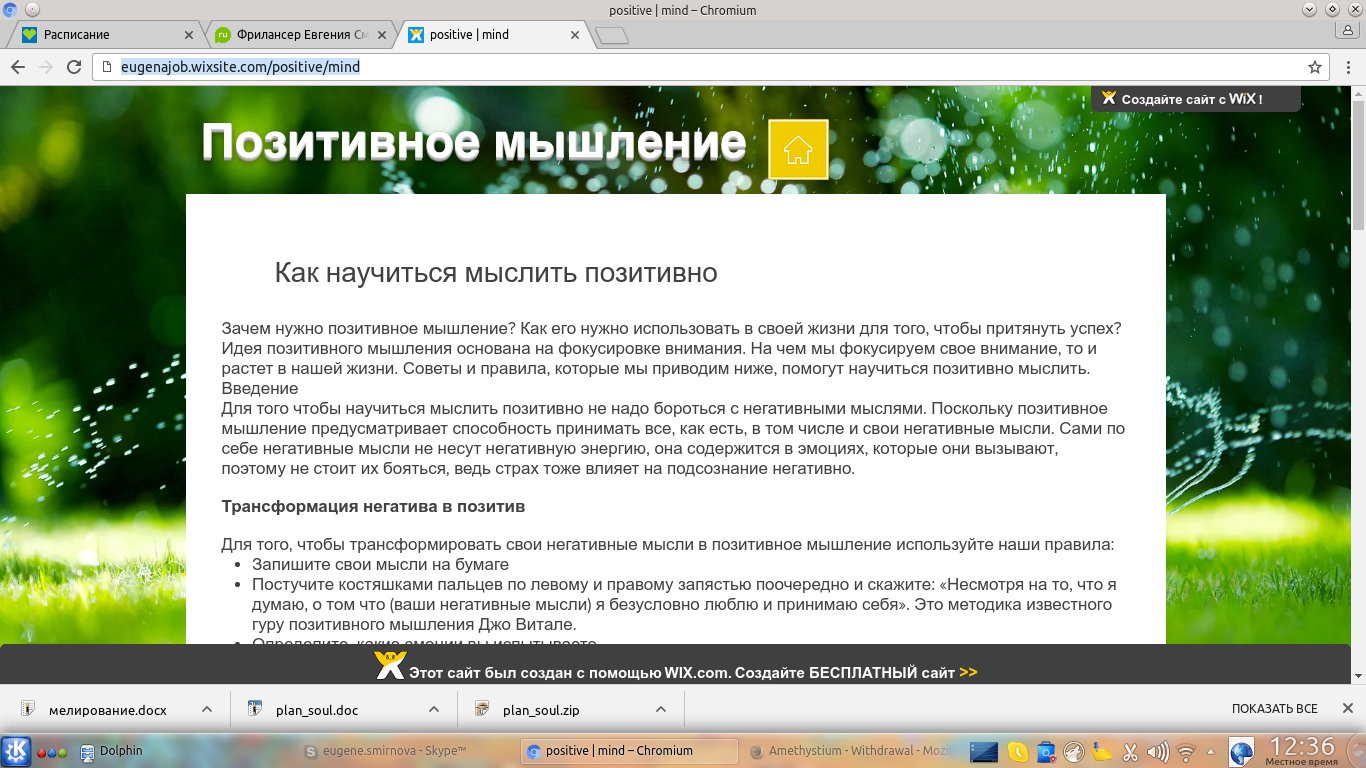This screenshot has height=768, width=1366.
Task: Open a new browser tab
Action: pos(612,36)
